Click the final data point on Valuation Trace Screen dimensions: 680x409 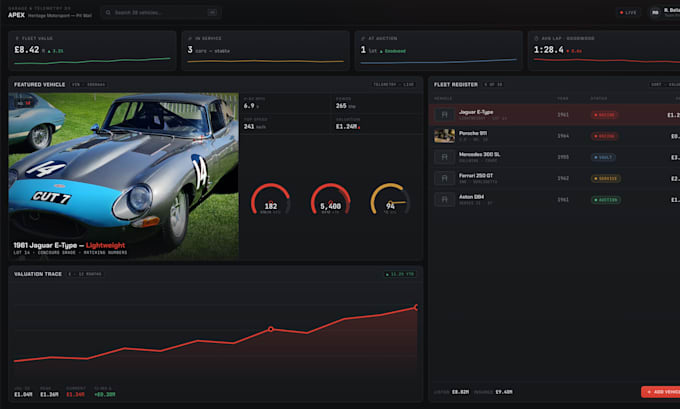[x=416, y=307]
